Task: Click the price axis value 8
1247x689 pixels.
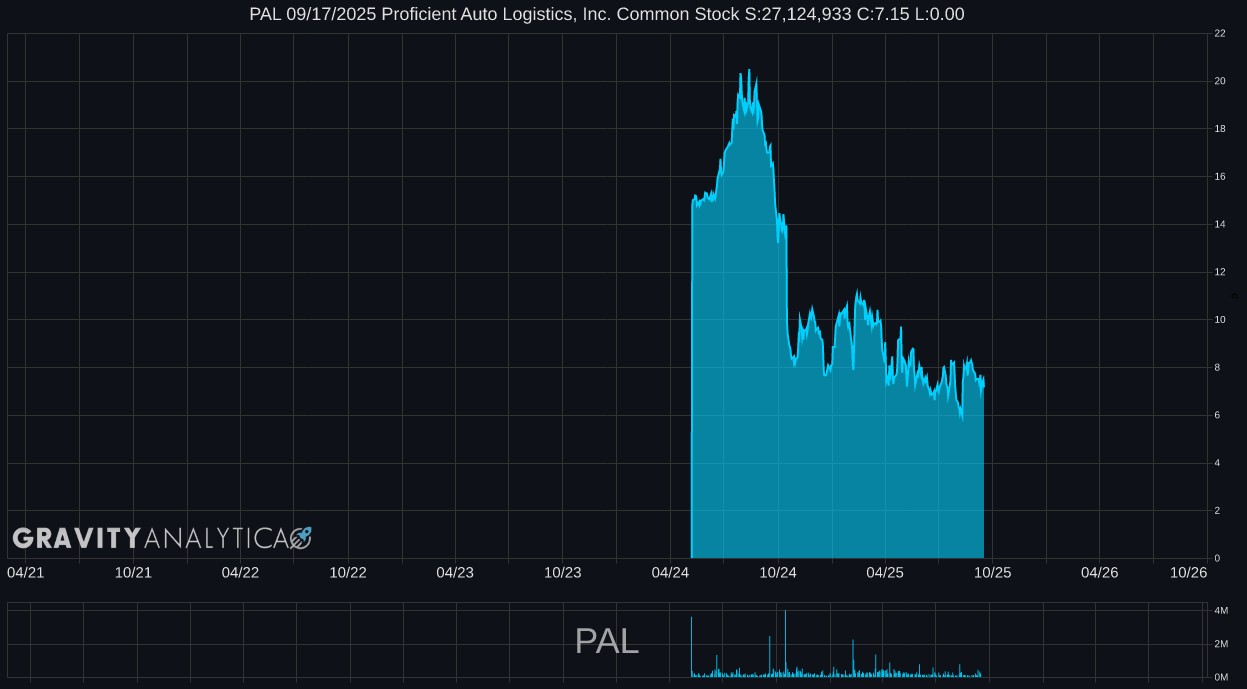Action: (1217, 368)
